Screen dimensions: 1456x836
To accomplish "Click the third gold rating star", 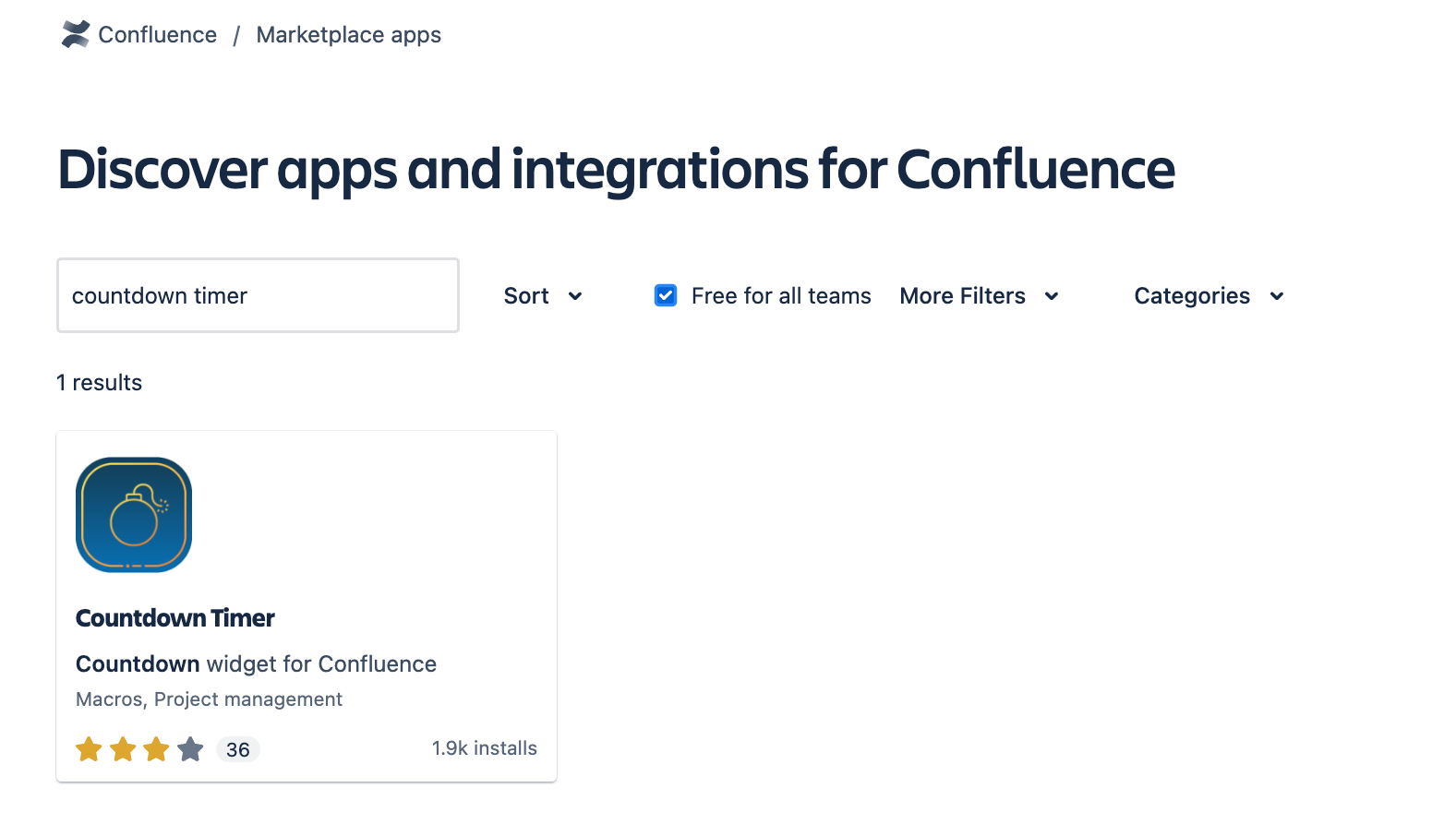I will (x=157, y=749).
